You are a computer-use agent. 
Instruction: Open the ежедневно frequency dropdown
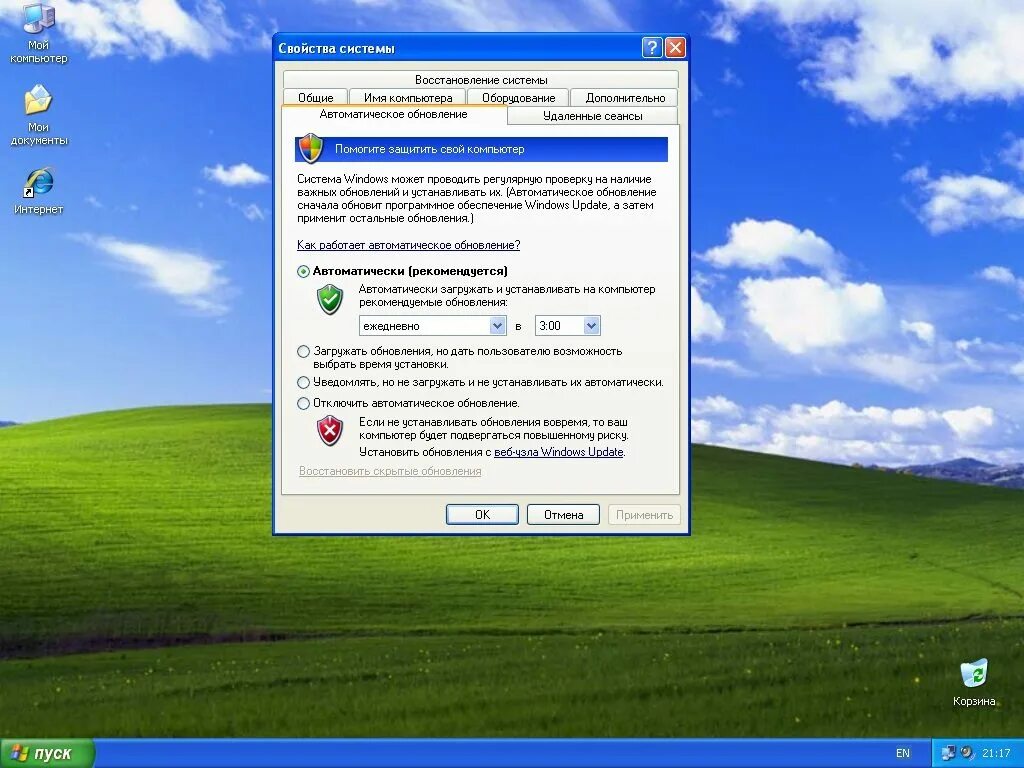point(433,325)
